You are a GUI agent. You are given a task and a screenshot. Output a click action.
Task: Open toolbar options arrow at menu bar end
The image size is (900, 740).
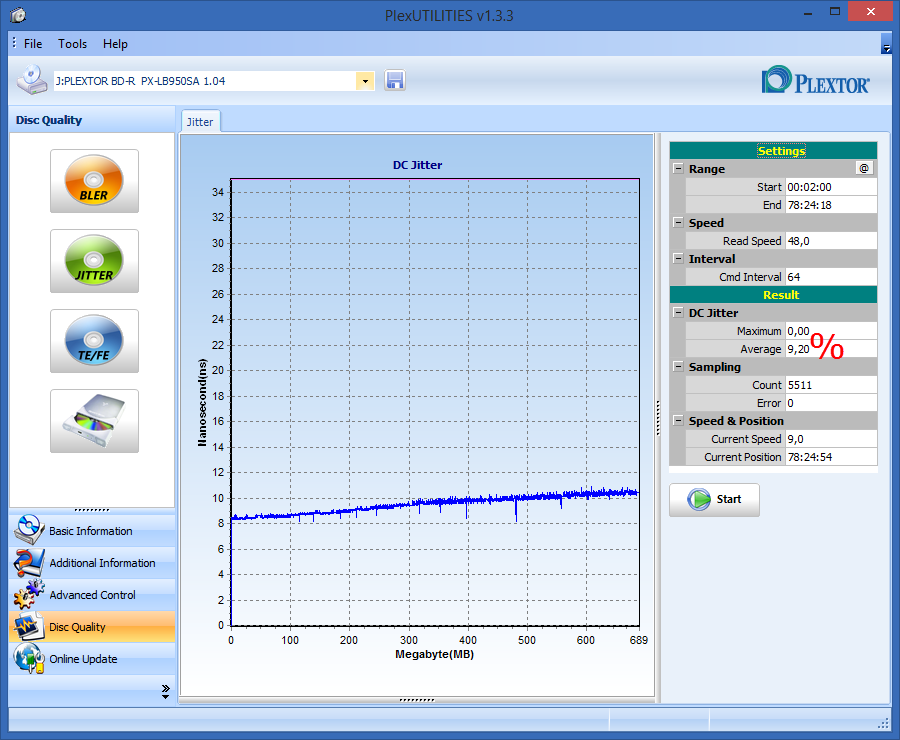886,44
